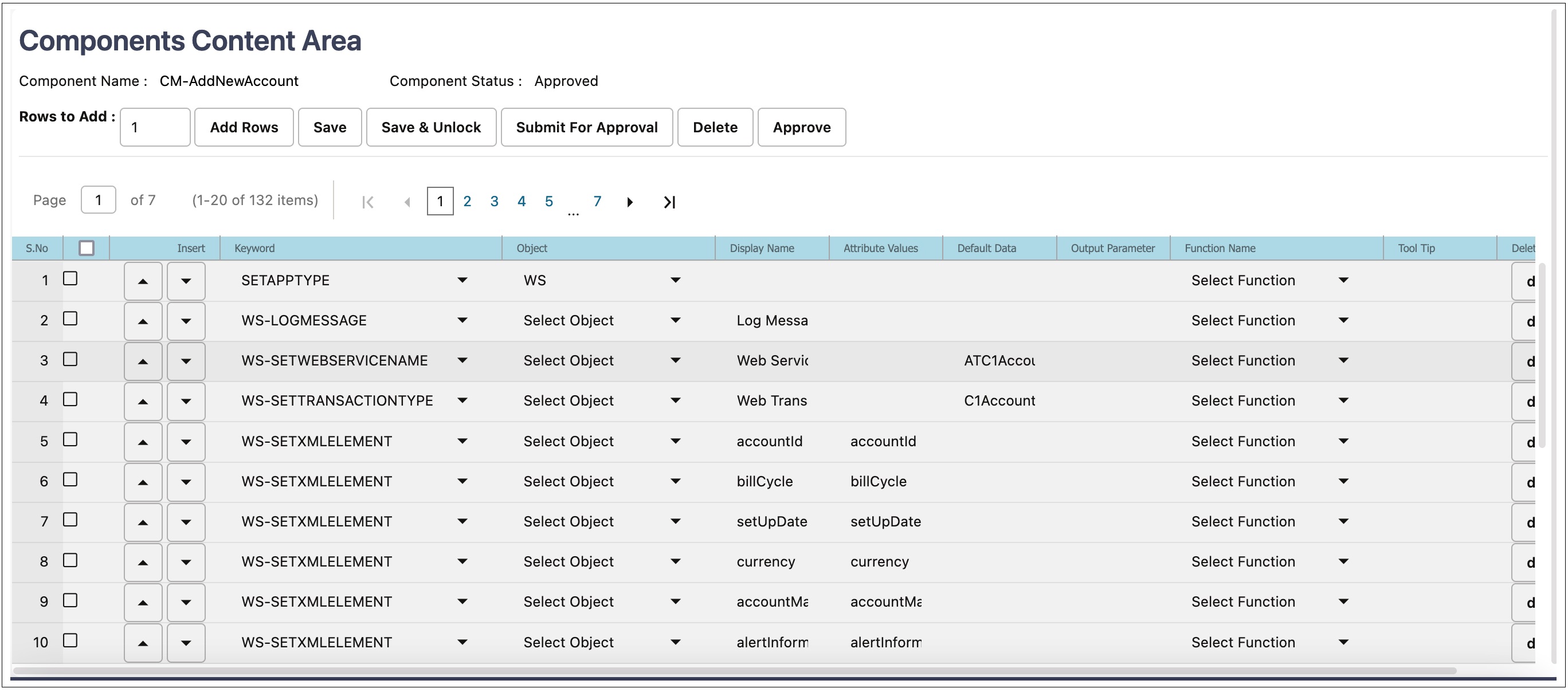Check row 8 currency checkbox
This screenshot has width=1568, height=692.
click(70, 561)
